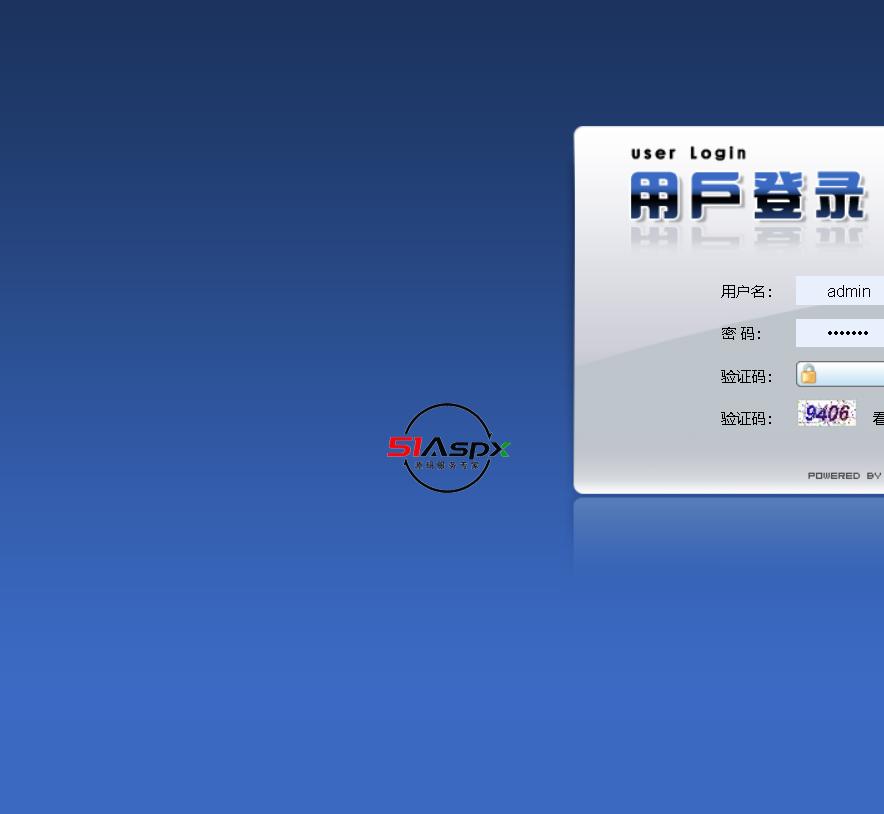
Task: Click the user login heading text
Action: coord(688,153)
